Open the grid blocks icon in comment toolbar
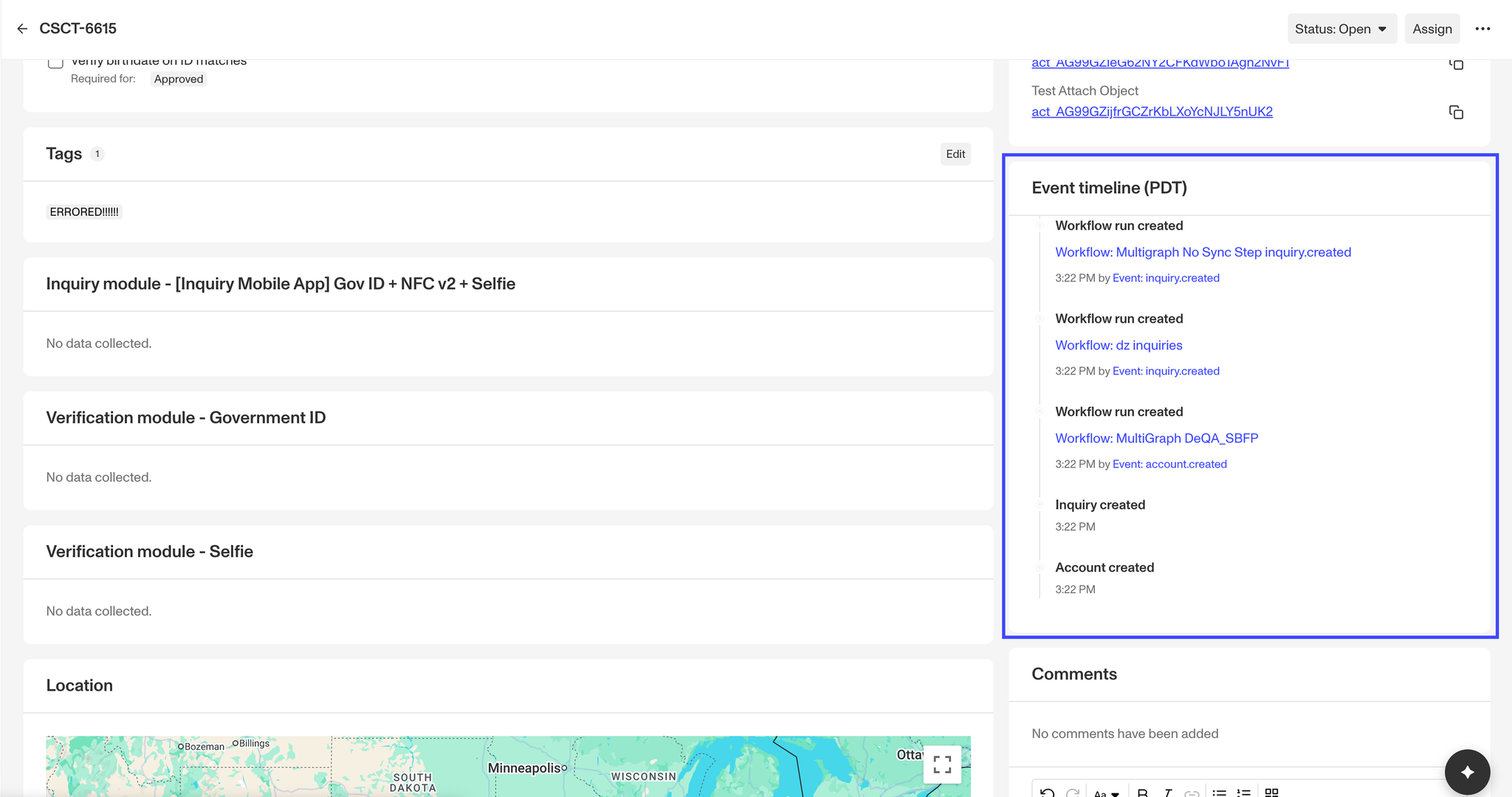This screenshot has height=797, width=1512. coord(1271,793)
